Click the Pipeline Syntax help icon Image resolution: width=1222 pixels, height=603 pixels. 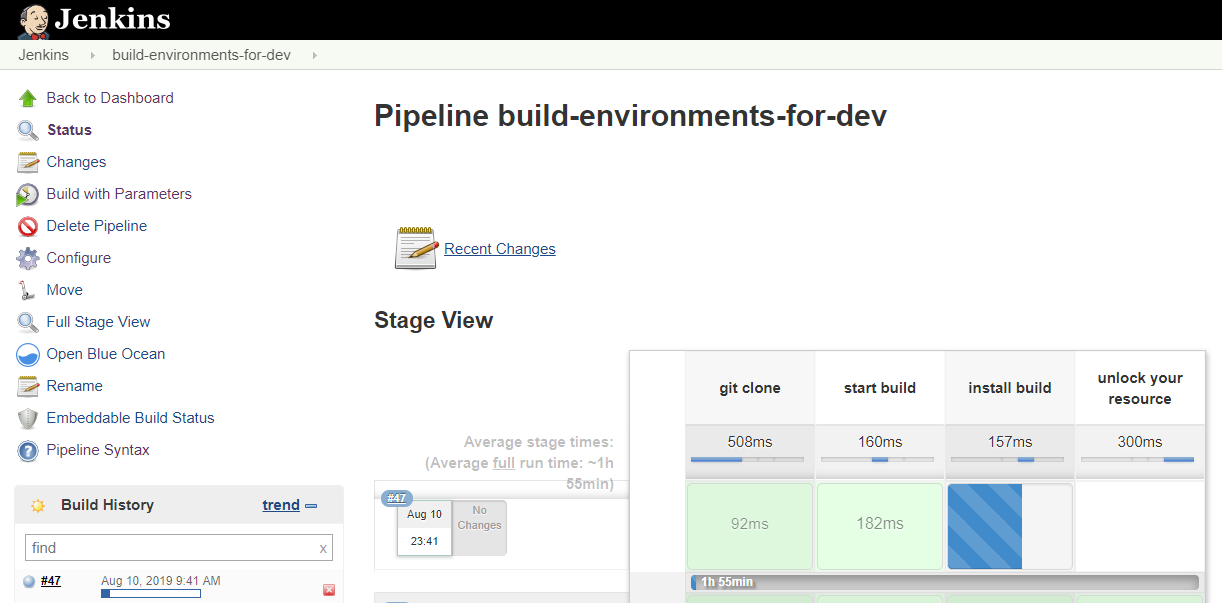28,450
